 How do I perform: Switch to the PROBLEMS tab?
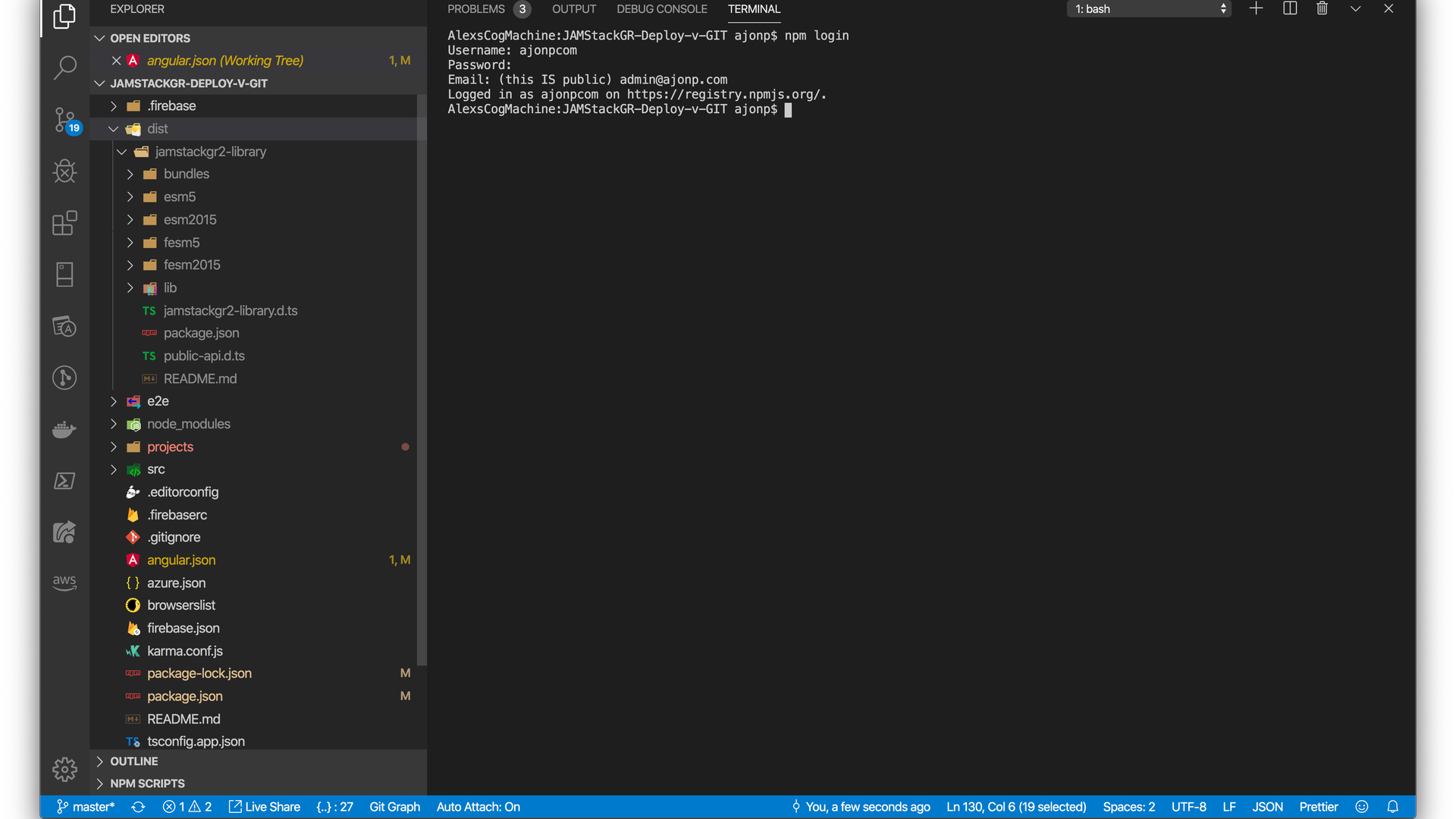click(x=475, y=9)
